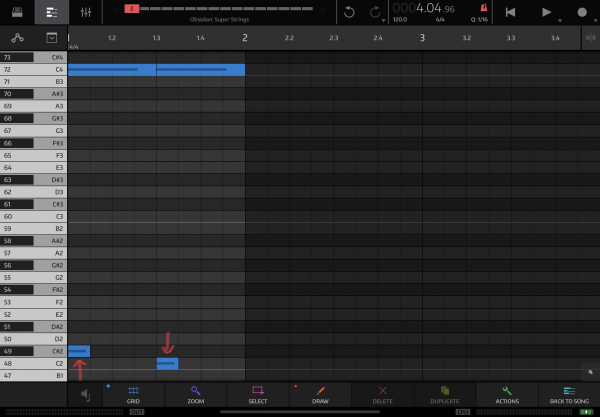Click the OUT level meter label
600x417 pixels.
137,412
